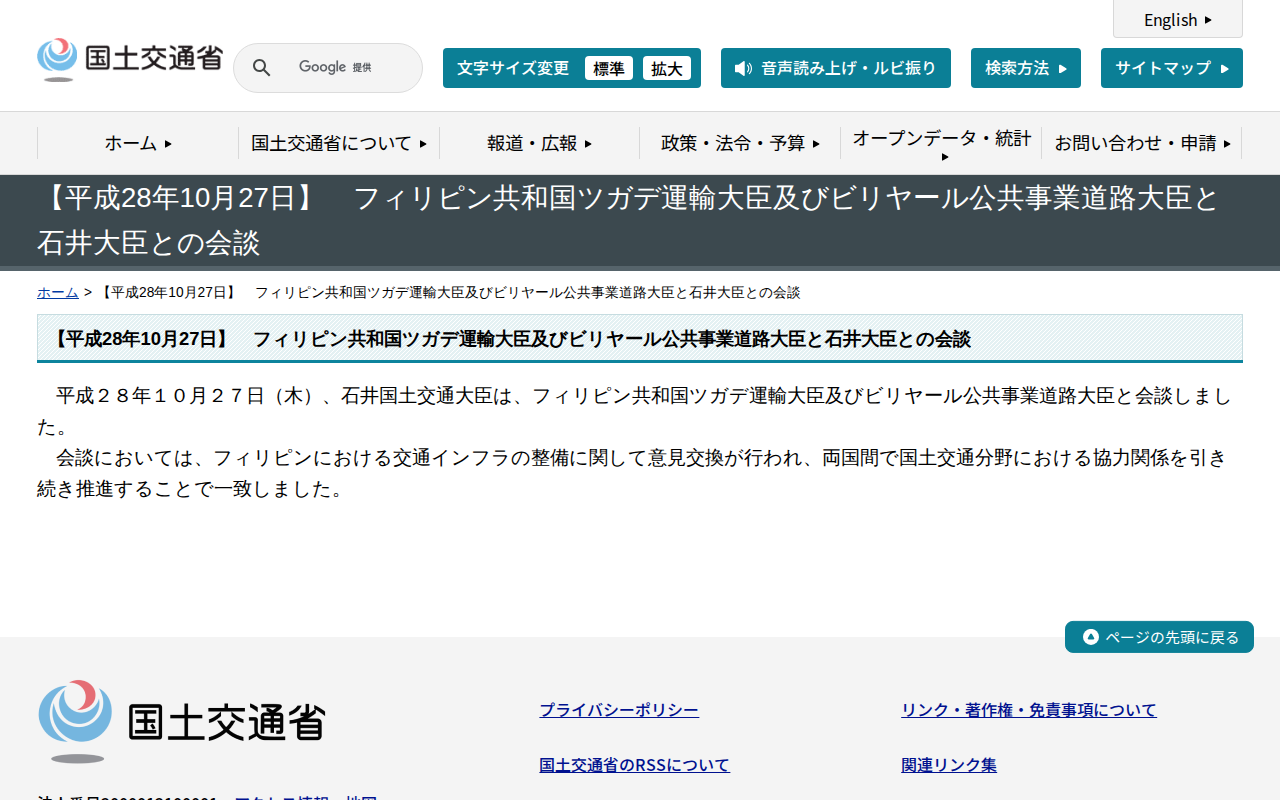This screenshot has width=1280, height=800.
Task: Click the search magnifier icon
Action: click(261, 68)
